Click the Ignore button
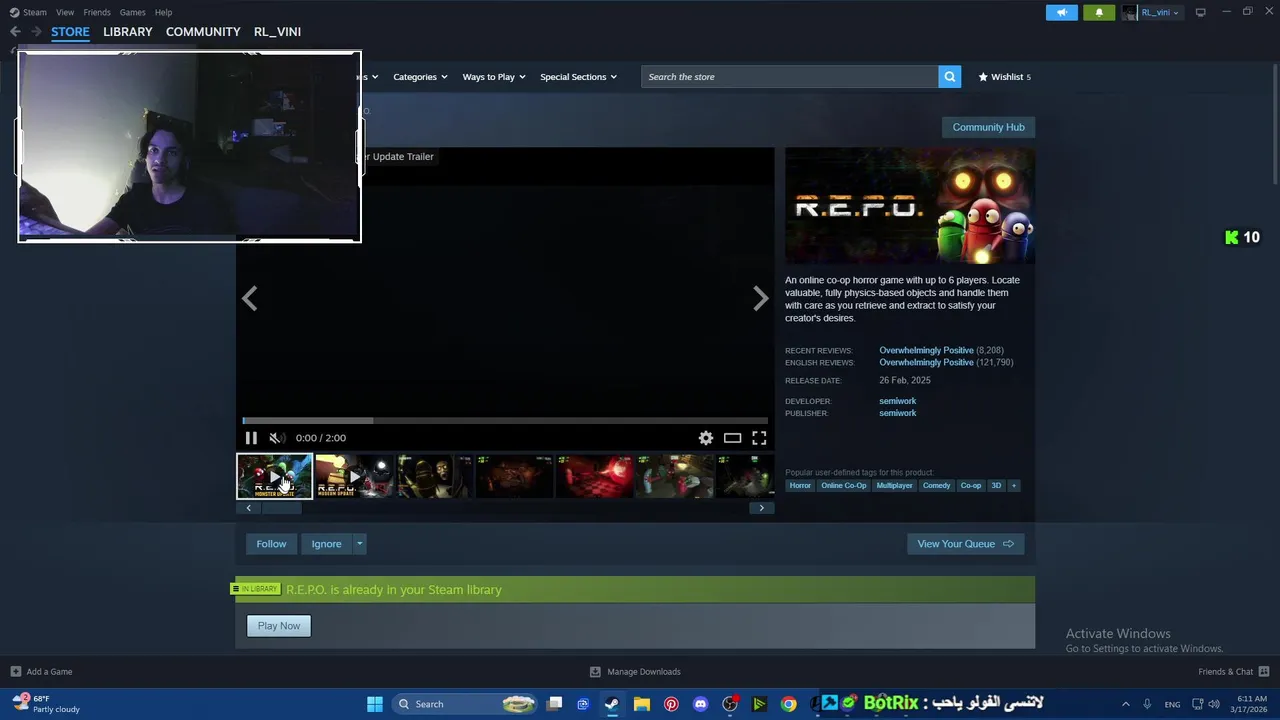This screenshot has width=1280, height=720. (x=326, y=544)
